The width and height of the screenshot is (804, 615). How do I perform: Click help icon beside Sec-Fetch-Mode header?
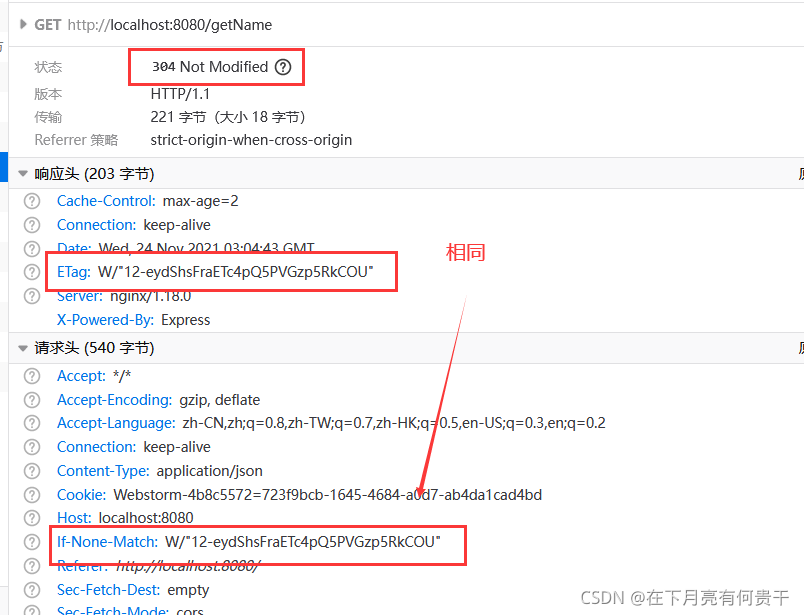coord(32,610)
